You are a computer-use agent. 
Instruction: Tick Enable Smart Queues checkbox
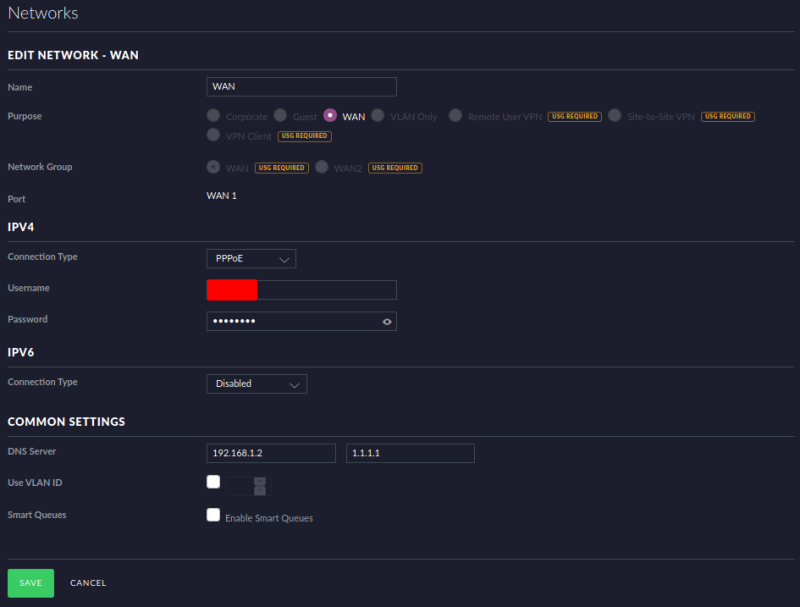[x=213, y=515]
